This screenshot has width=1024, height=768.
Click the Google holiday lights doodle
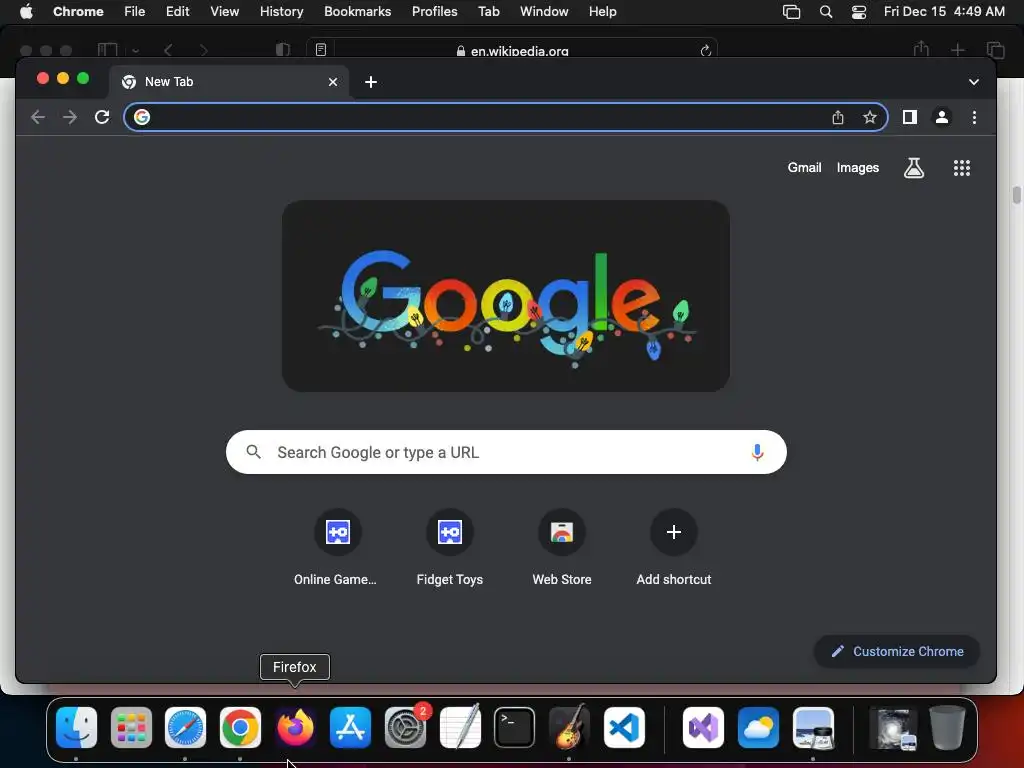tap(506, 296)
